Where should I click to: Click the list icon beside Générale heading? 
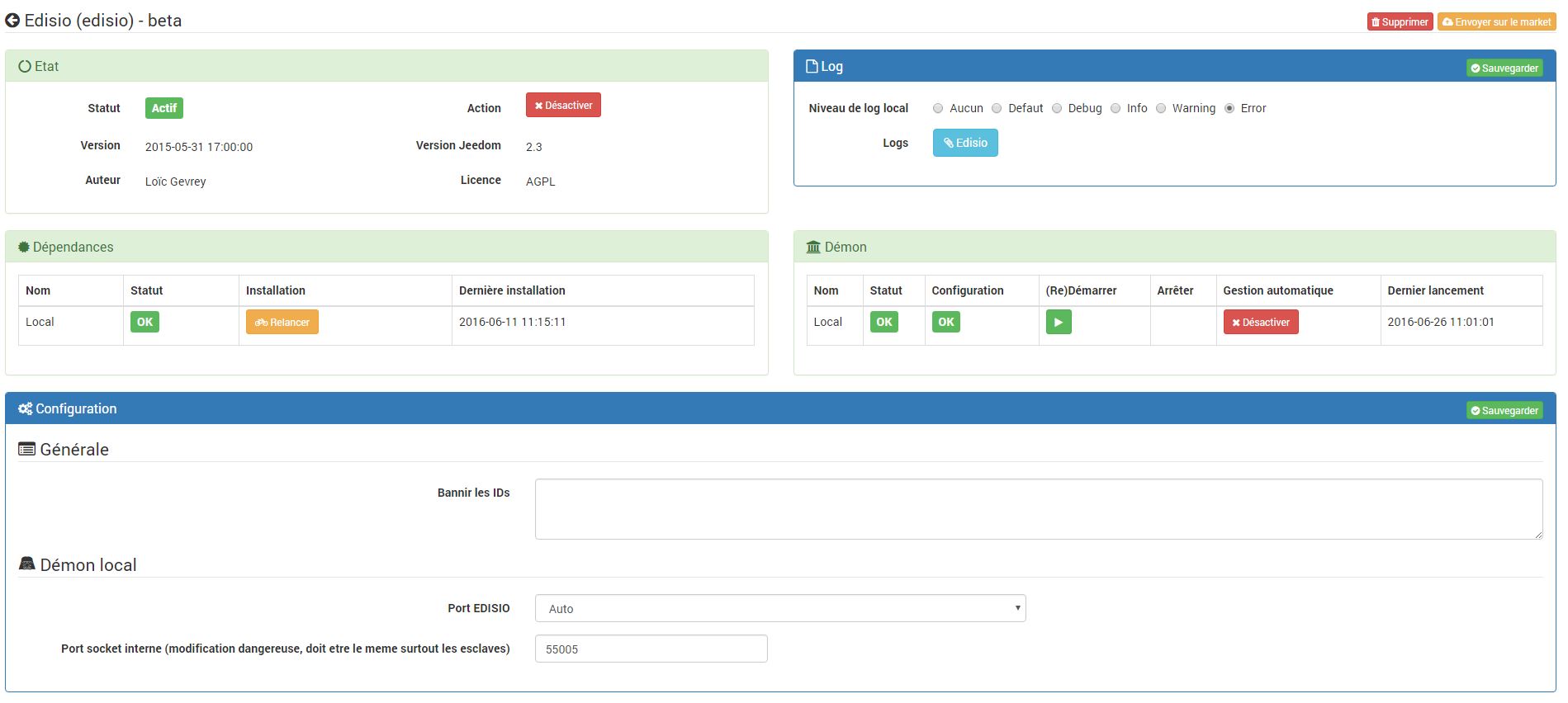(27, 450)
